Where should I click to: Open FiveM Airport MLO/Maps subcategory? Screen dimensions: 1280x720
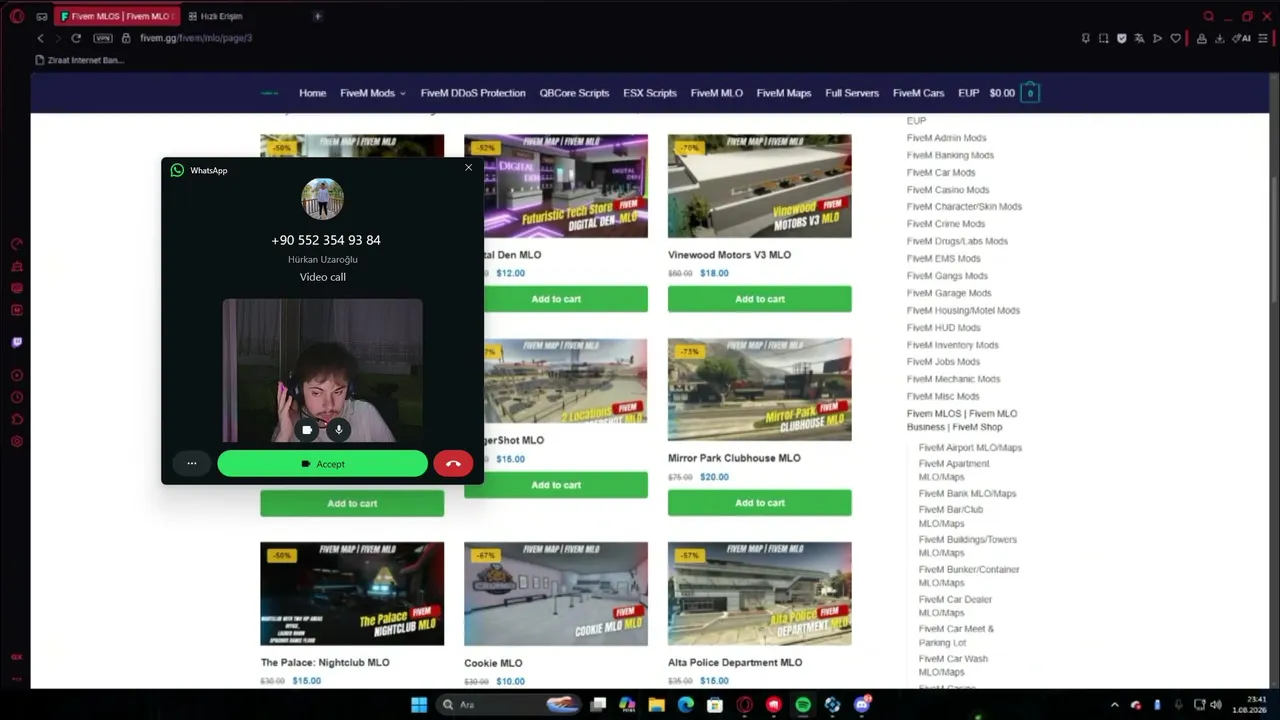(x=970, y=448)
